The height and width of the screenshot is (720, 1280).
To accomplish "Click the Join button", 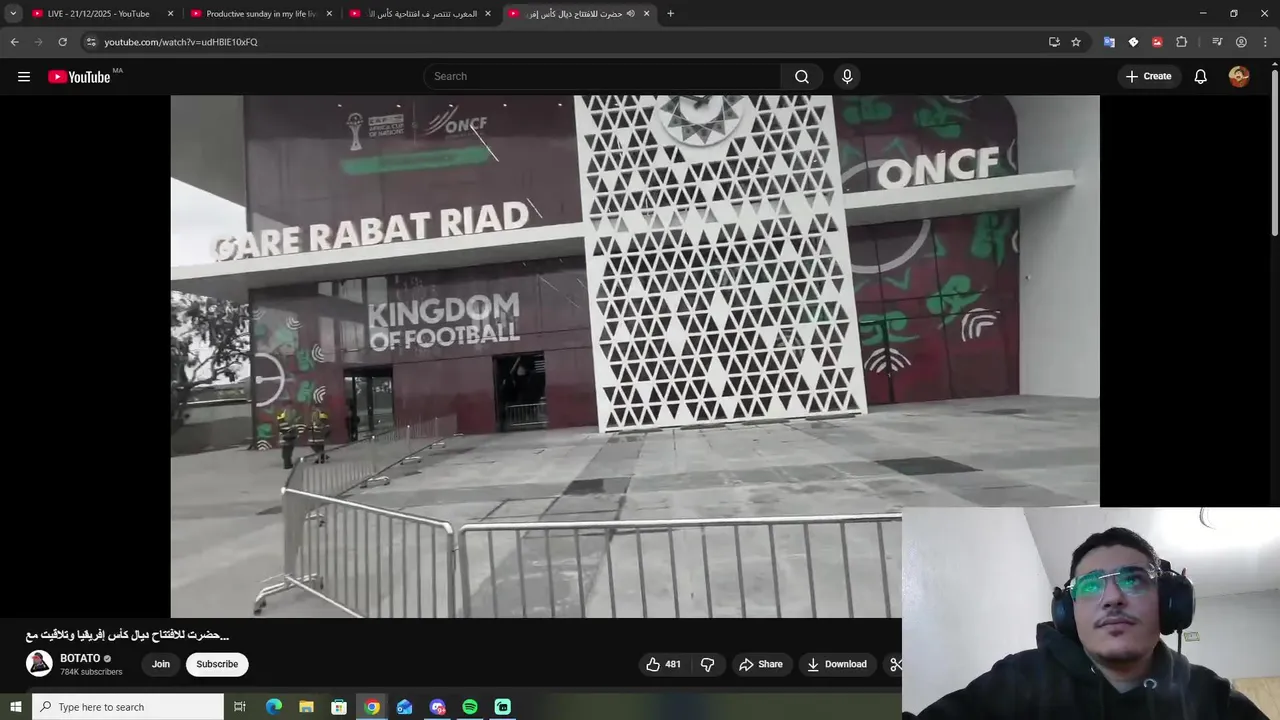I will [x=161, y=664].
